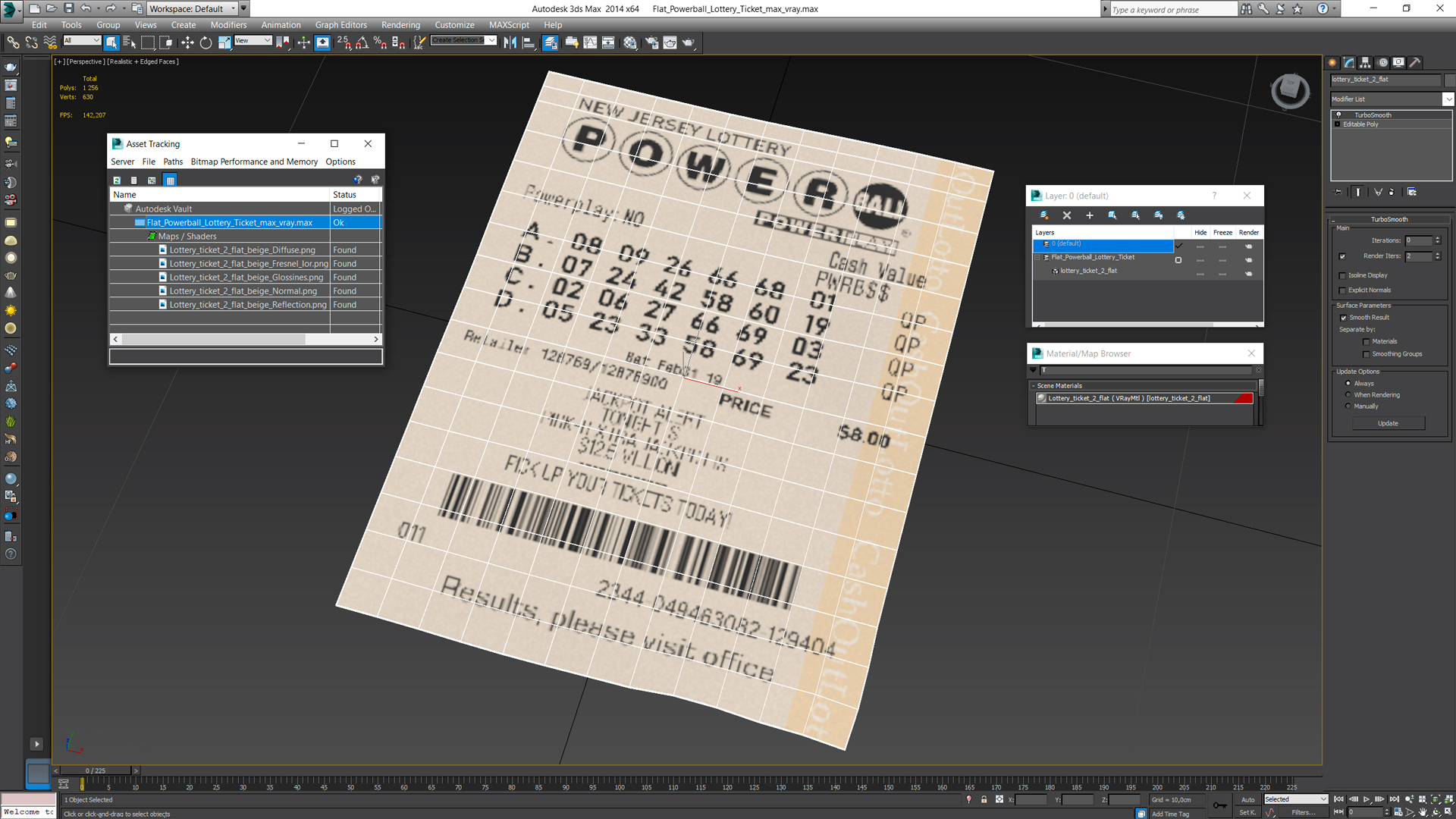Click Play Animation button
Screen dimensions: 1456x819
(x=1367, y=799)
